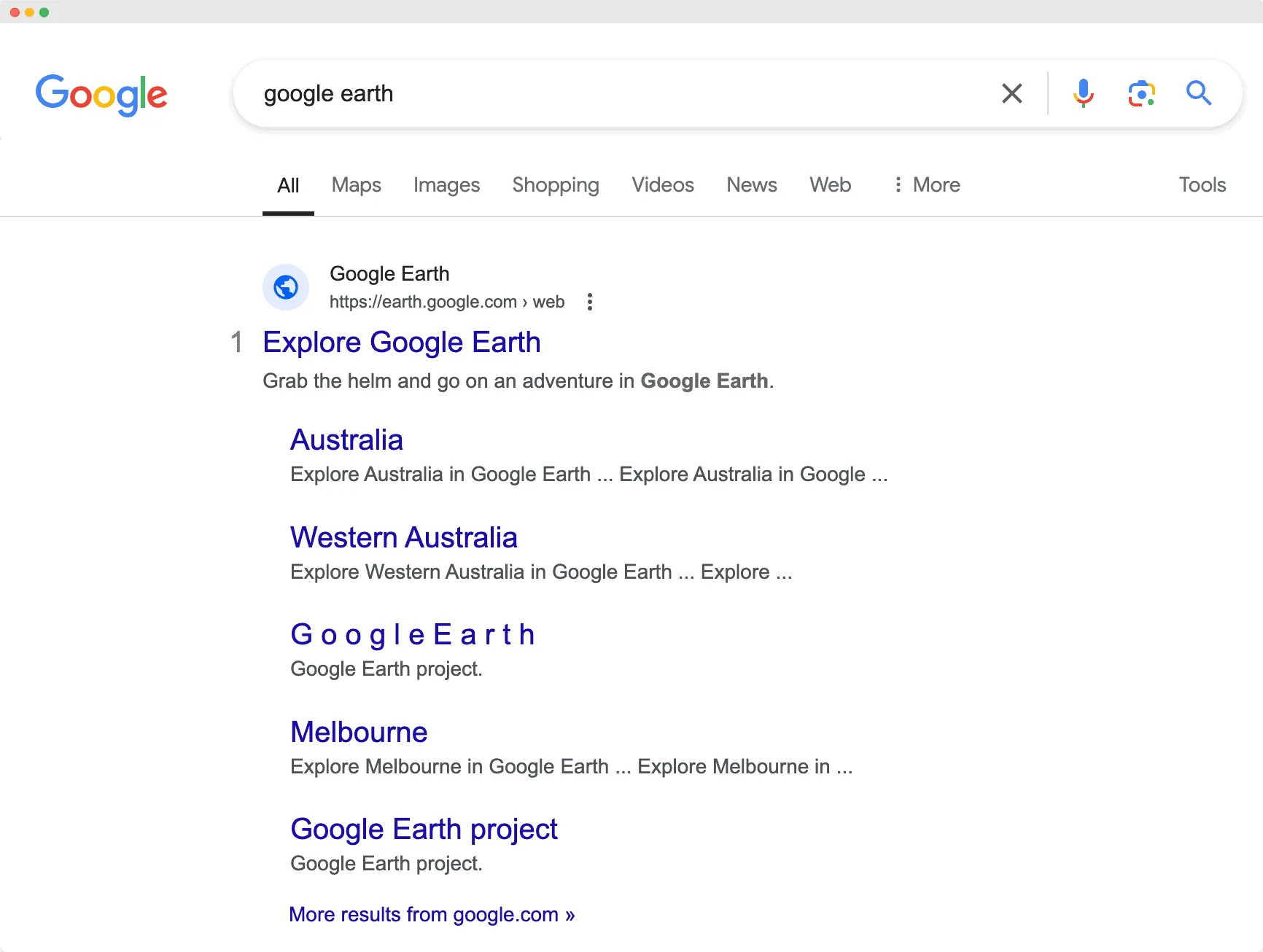
Task: Click the Google logo
Action: [101, 95]
